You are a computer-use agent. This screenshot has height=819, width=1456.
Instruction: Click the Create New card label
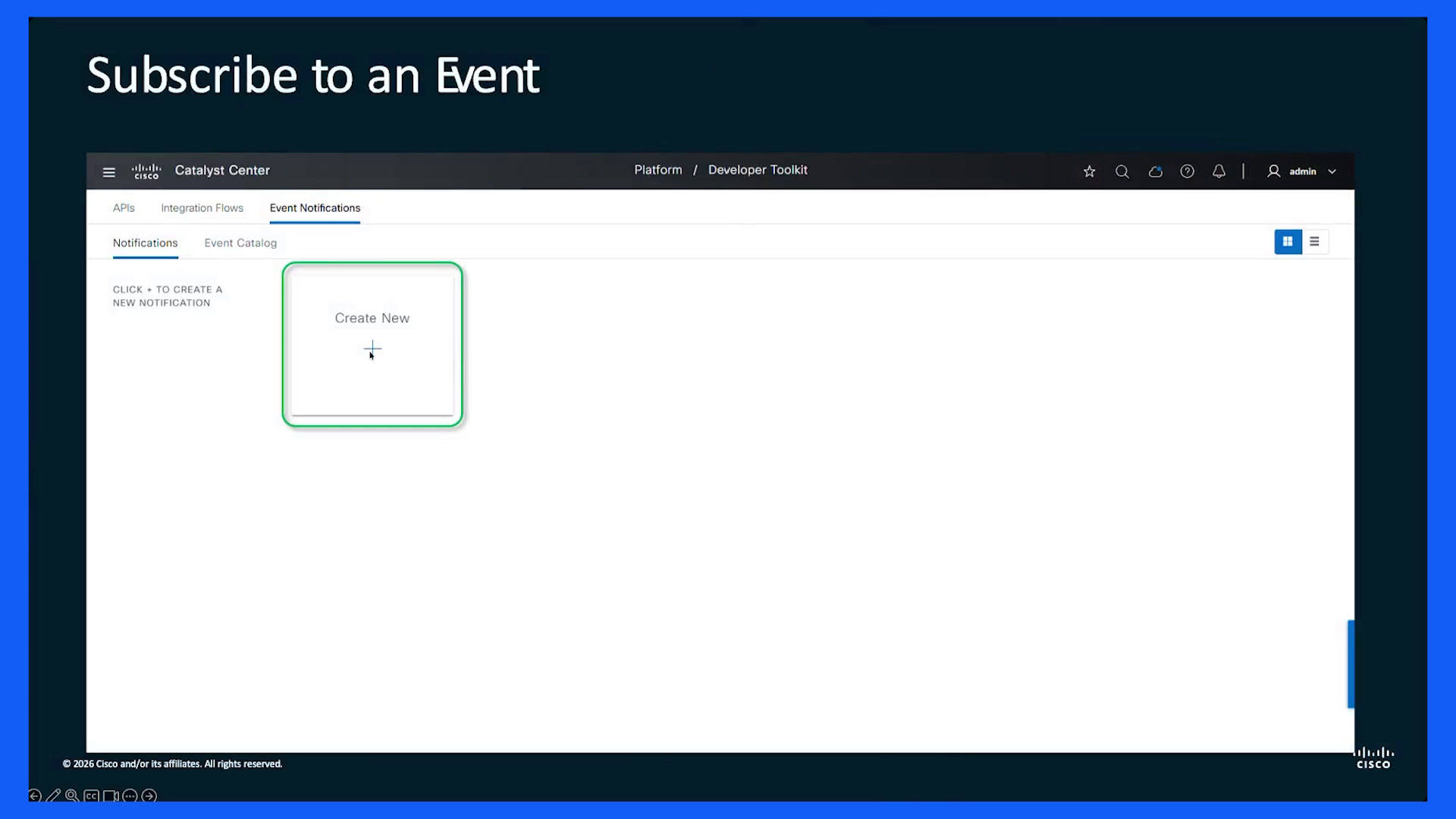(372, 318)
